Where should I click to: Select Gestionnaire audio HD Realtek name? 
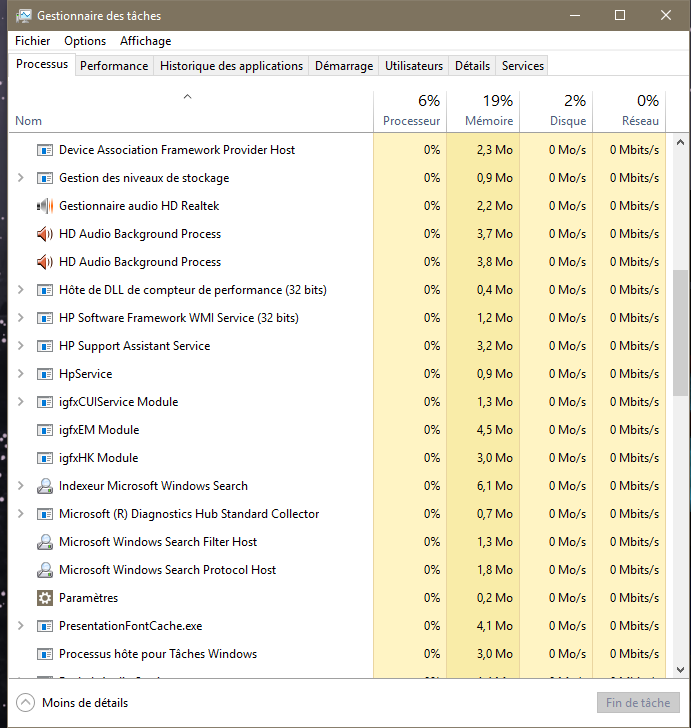[x=139, y=206]
